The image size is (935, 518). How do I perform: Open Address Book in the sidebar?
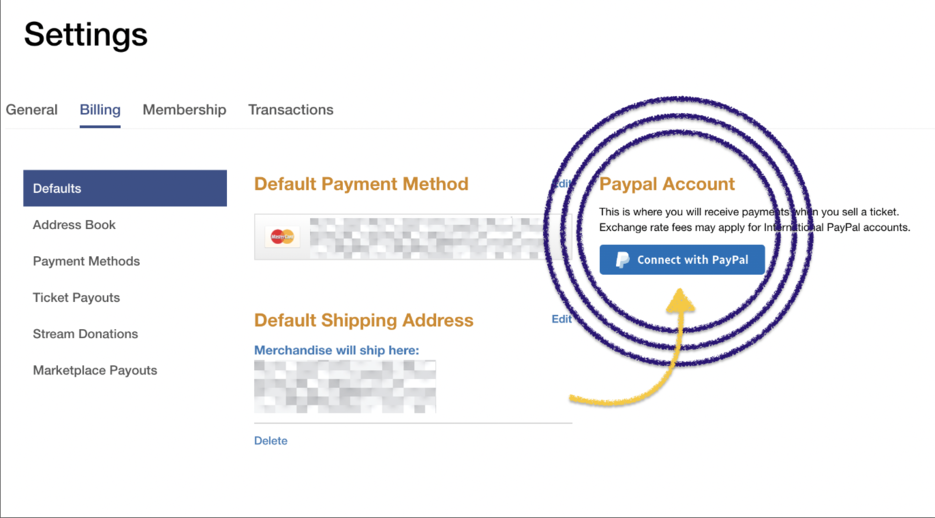(74, 225)
